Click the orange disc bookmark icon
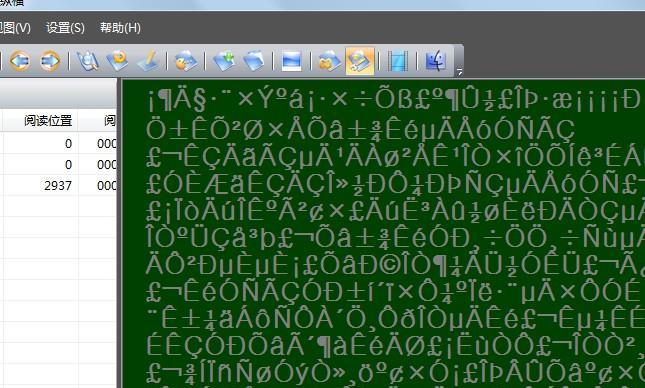Image resolution: width=645 pixels, height=388 pixels. [118, 61]
